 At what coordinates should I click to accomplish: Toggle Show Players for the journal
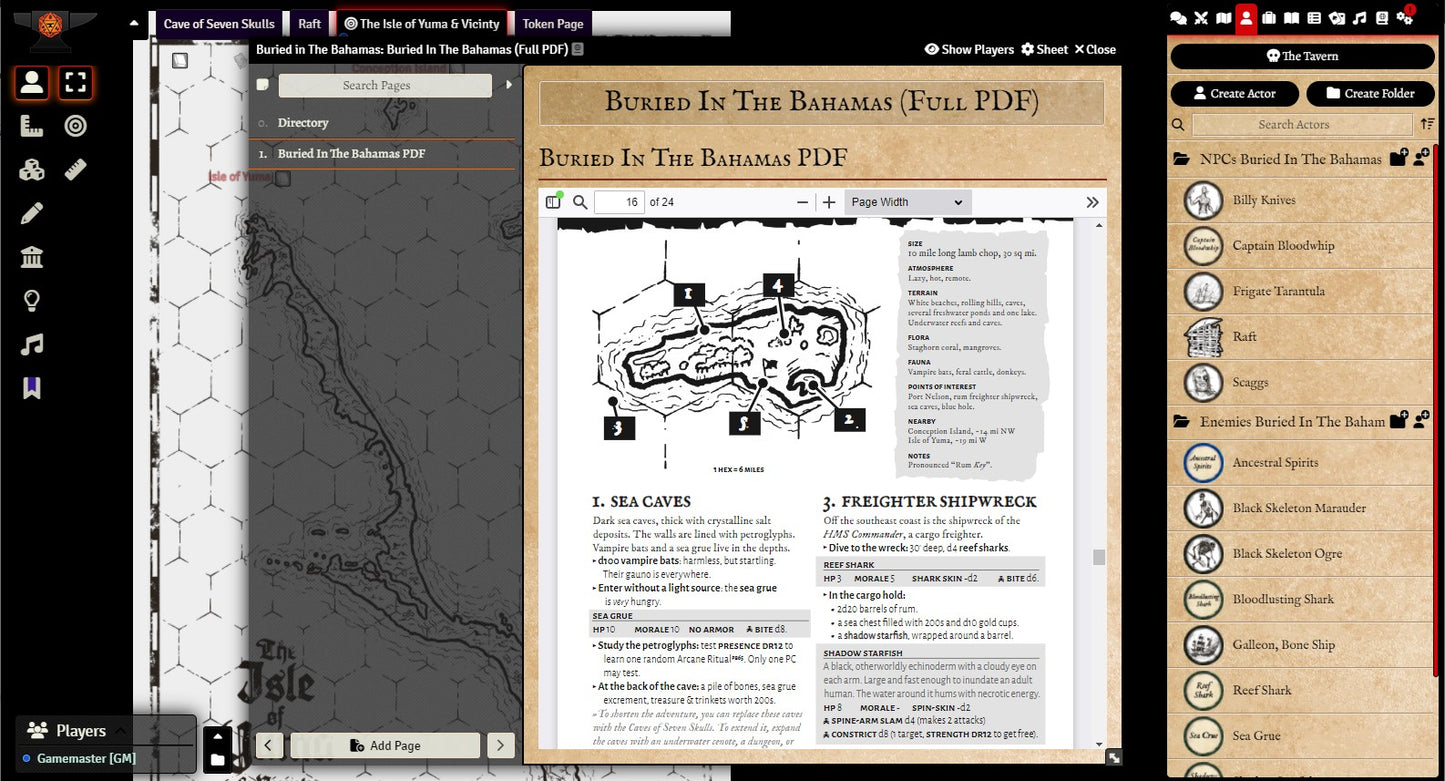pyautogui.click(x=969, y=49)
